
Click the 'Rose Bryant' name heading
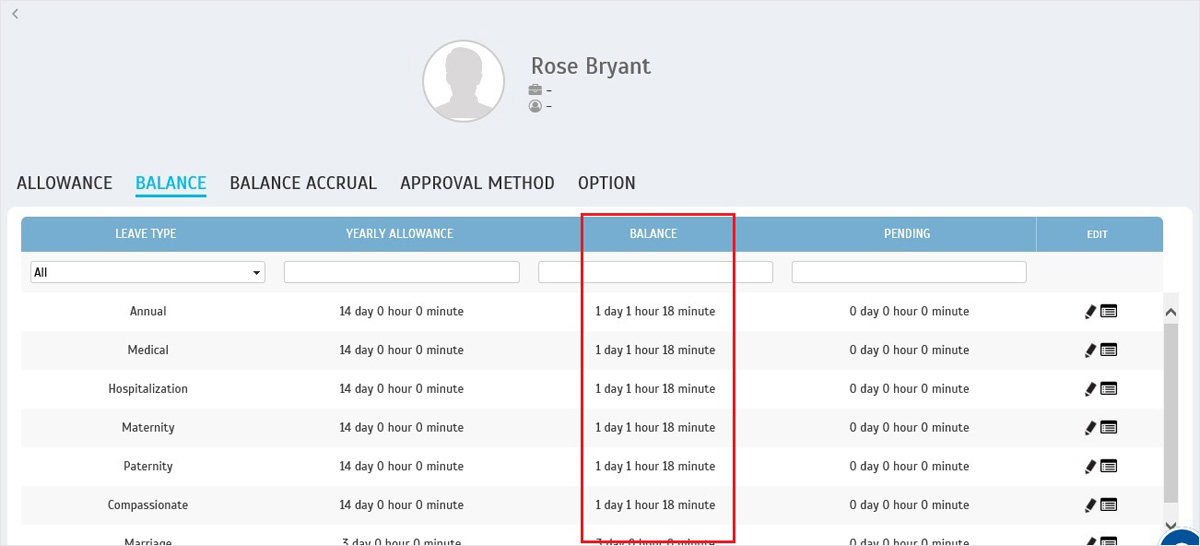[x=591, y=66]
